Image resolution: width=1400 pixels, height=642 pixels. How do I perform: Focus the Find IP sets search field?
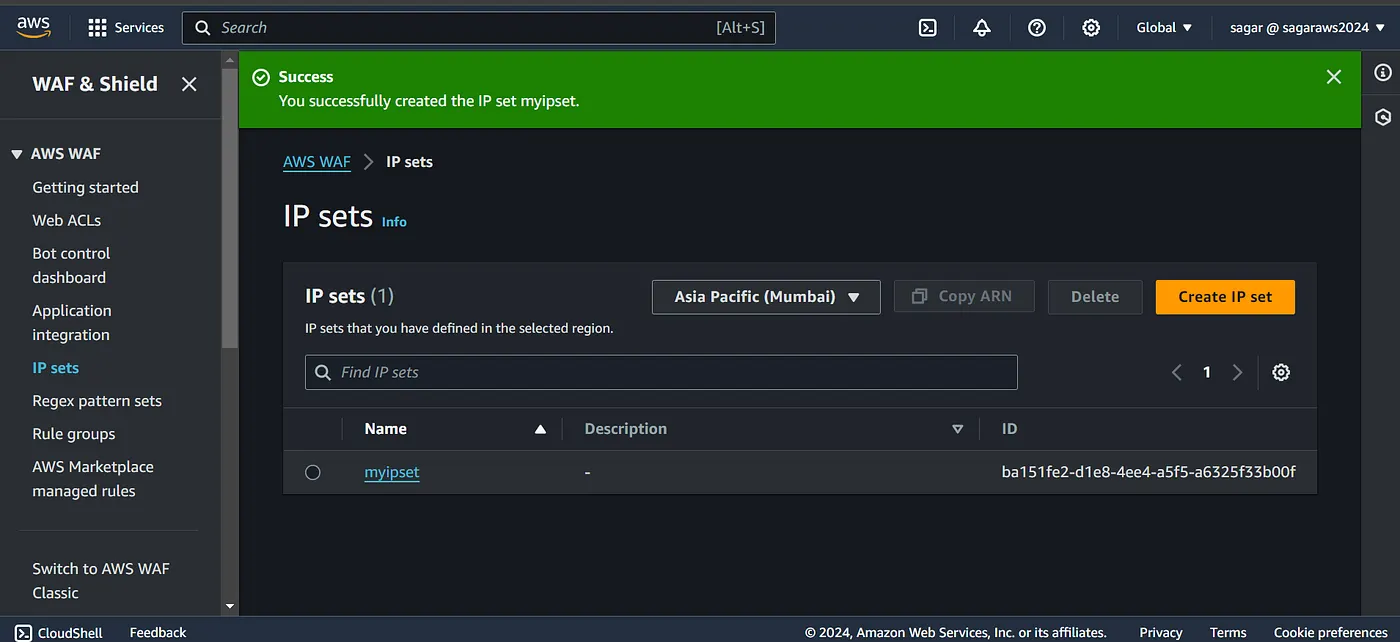click(x=661, y=372)
